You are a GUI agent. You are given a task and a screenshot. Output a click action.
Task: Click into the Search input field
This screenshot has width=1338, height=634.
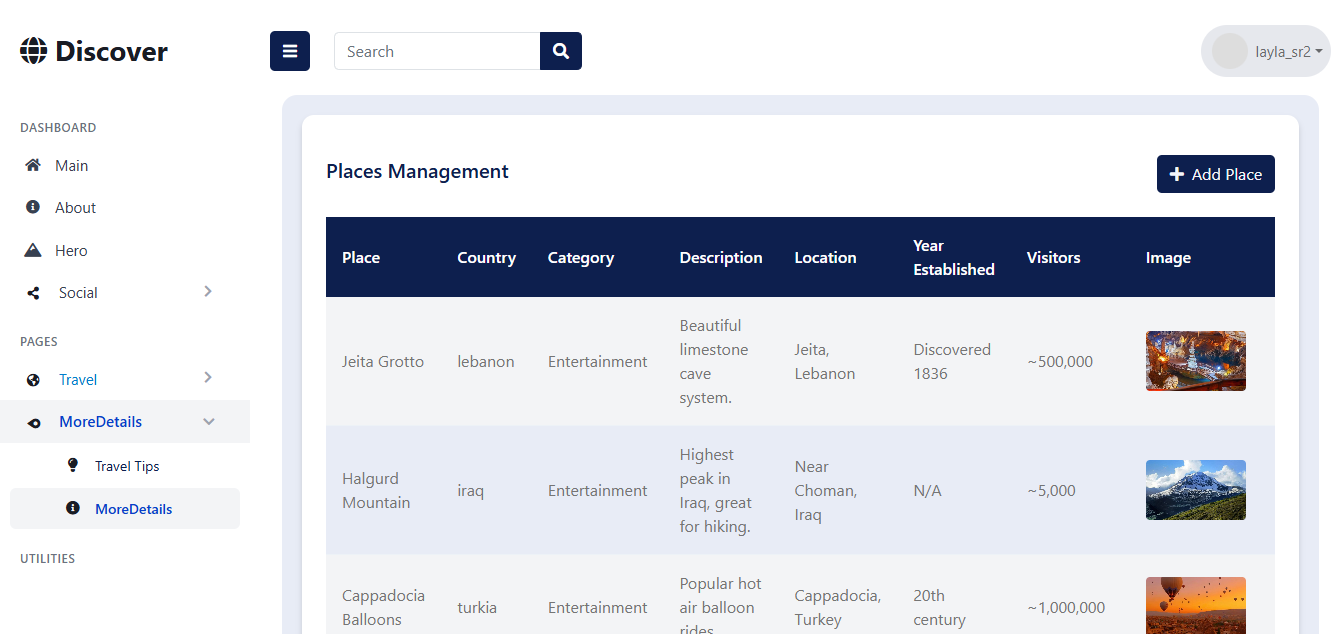pyautogui.click(x=437, y=51)
